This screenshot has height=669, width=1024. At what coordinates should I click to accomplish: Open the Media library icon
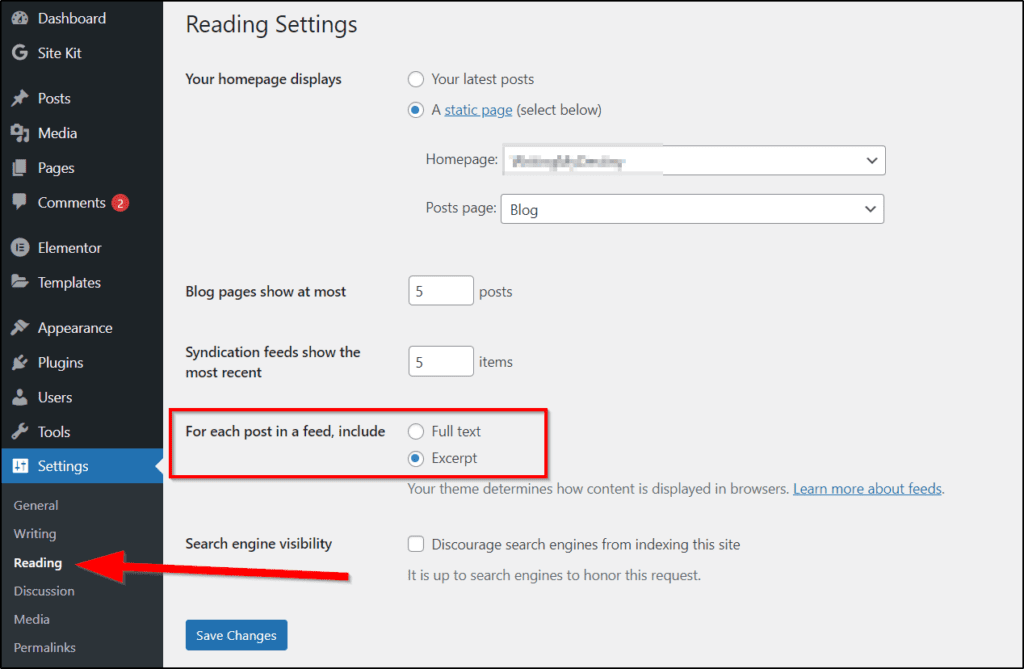pyautogui.click(x=20, y=133)
